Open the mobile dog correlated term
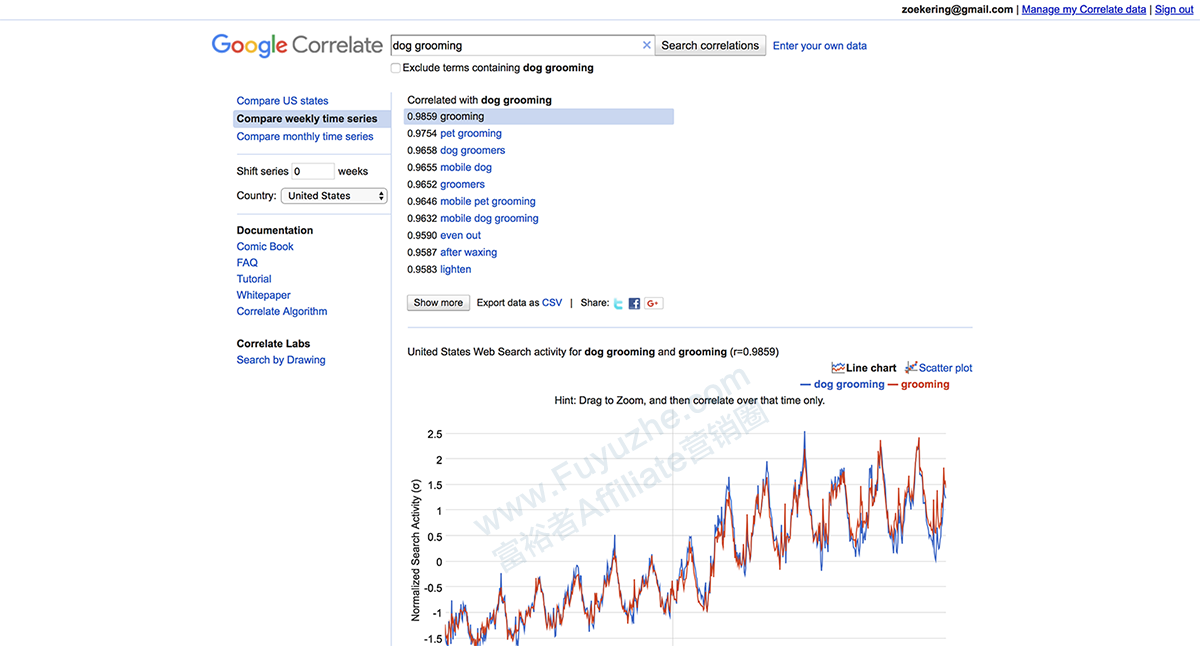Screen dimensions: 1200x646 coord(466,168)
